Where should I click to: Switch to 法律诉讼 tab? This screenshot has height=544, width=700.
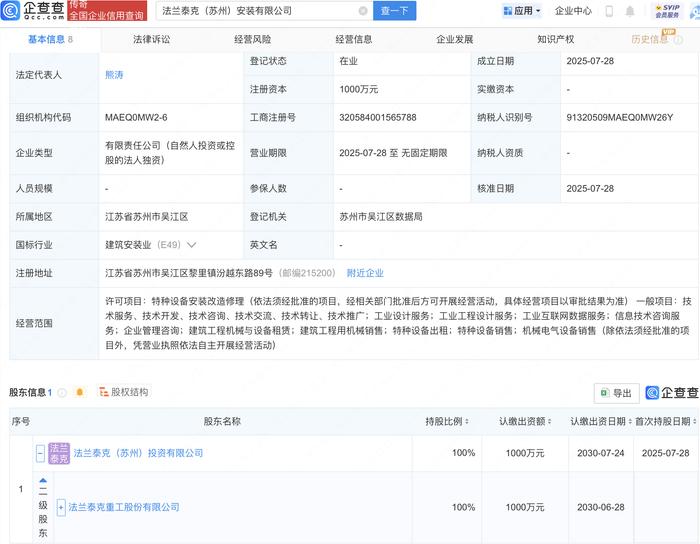[151, 40]
